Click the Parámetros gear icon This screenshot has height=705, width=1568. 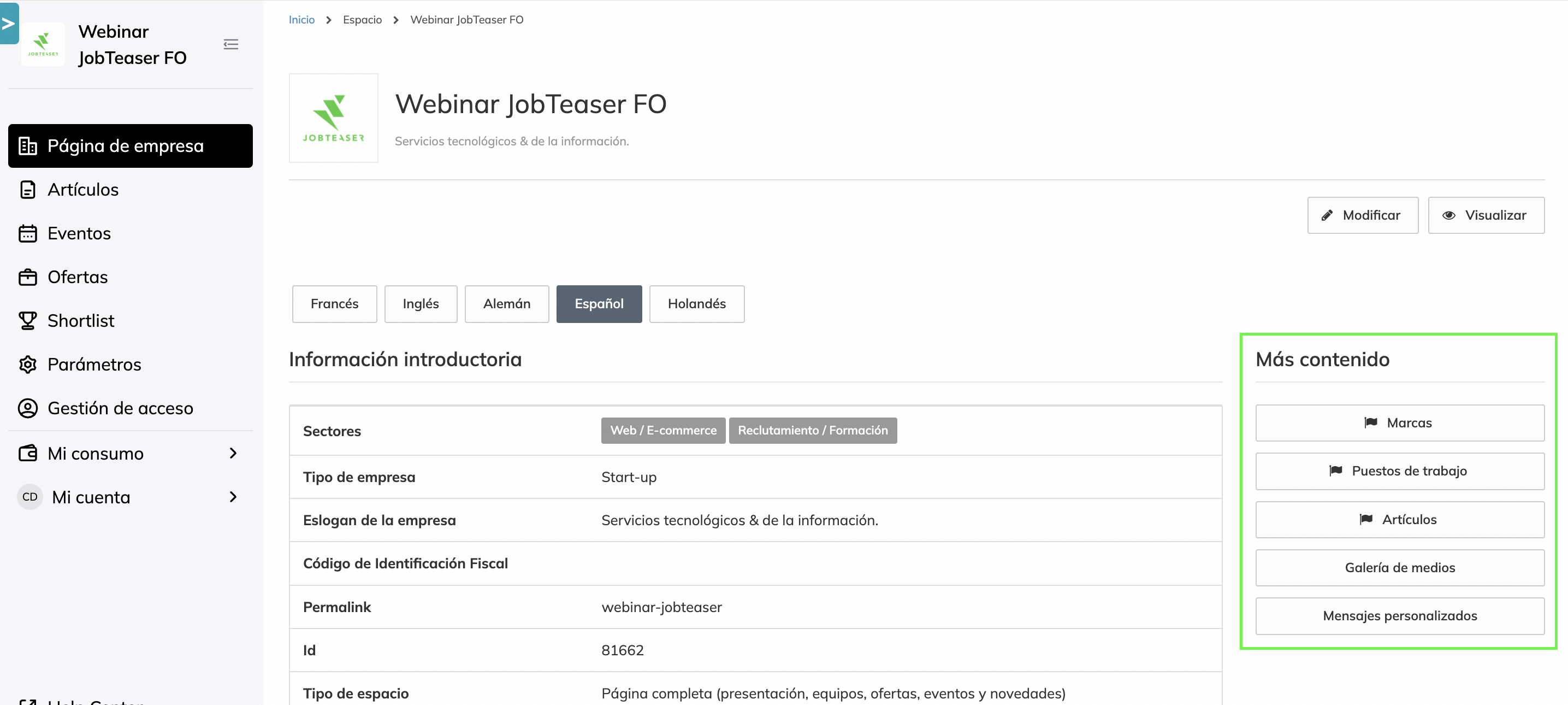pyautogui.click(x=27, y=365)
